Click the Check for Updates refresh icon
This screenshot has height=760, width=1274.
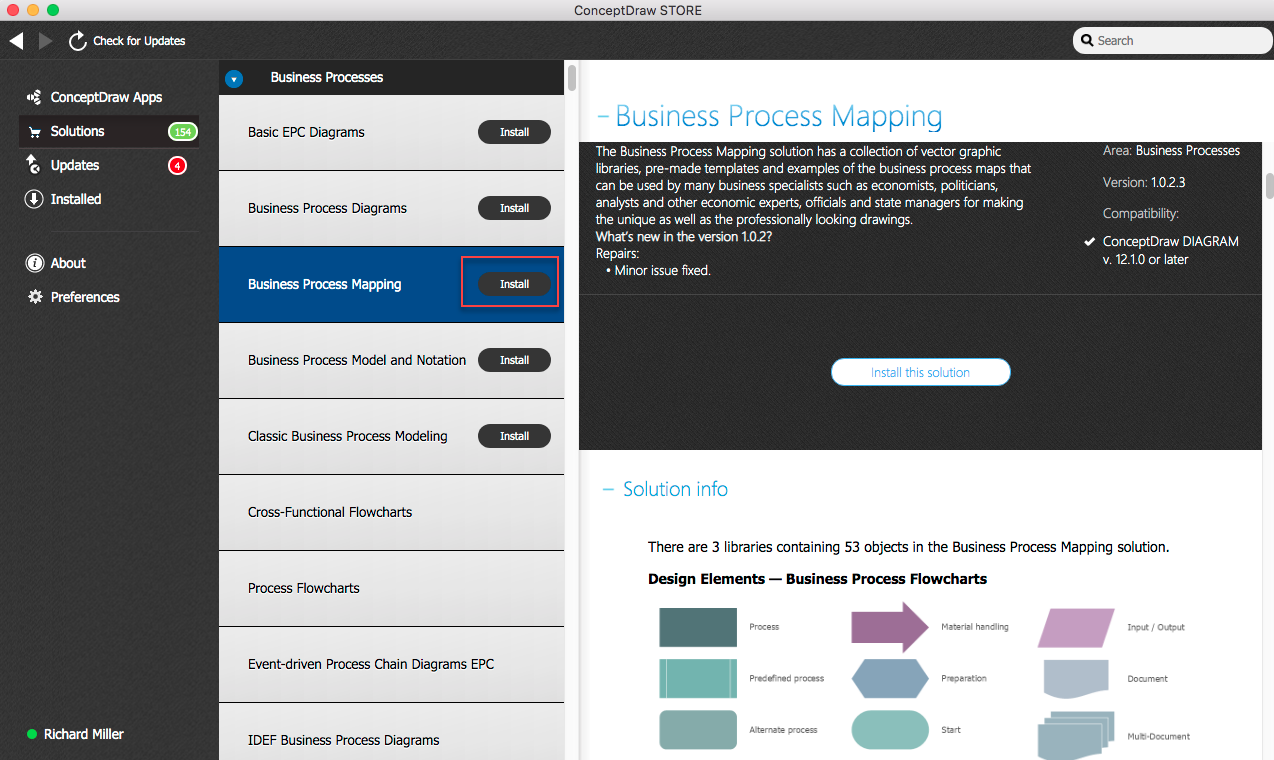click(77, 41)
